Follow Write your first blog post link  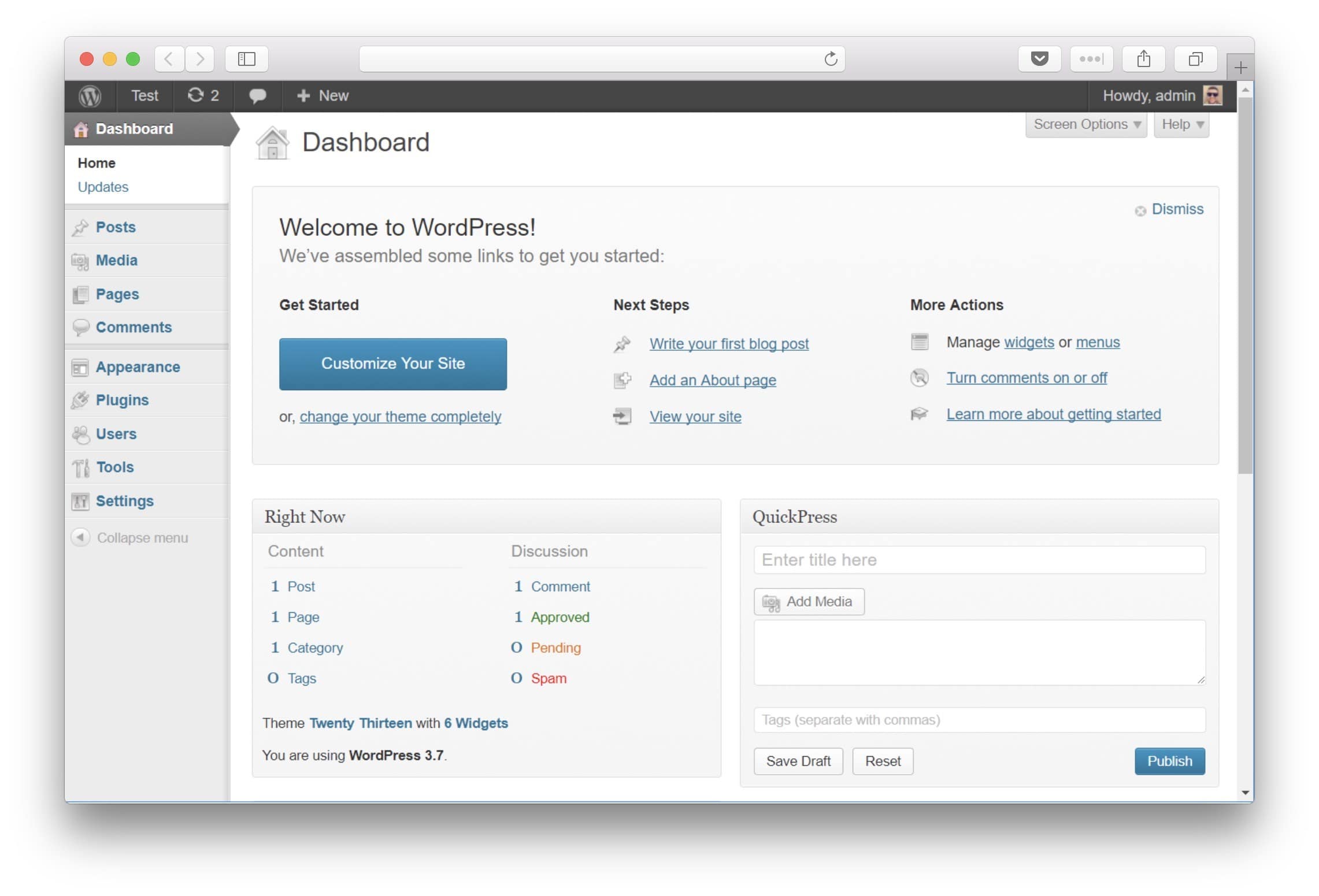tap(729, 344)
